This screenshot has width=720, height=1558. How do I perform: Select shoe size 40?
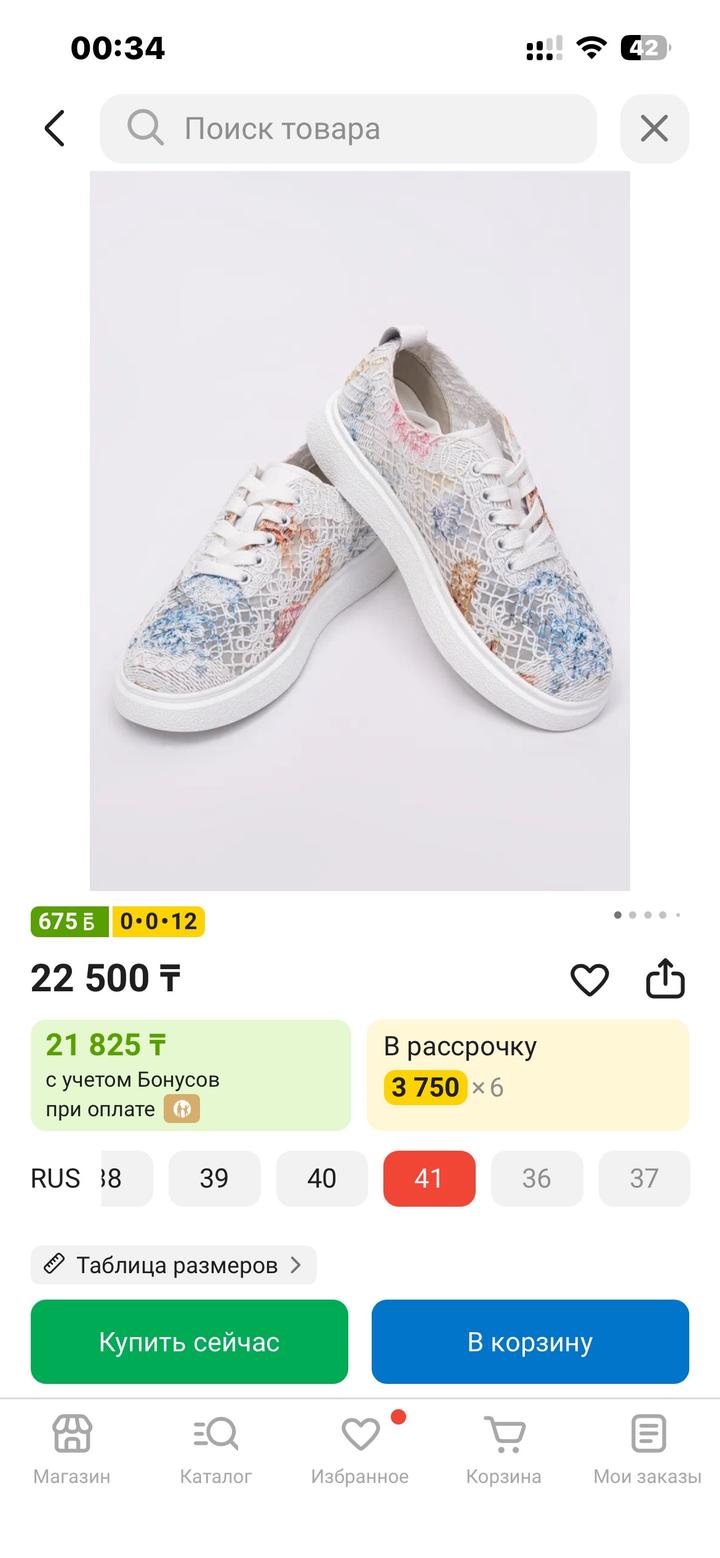(x=321, y=1178)
